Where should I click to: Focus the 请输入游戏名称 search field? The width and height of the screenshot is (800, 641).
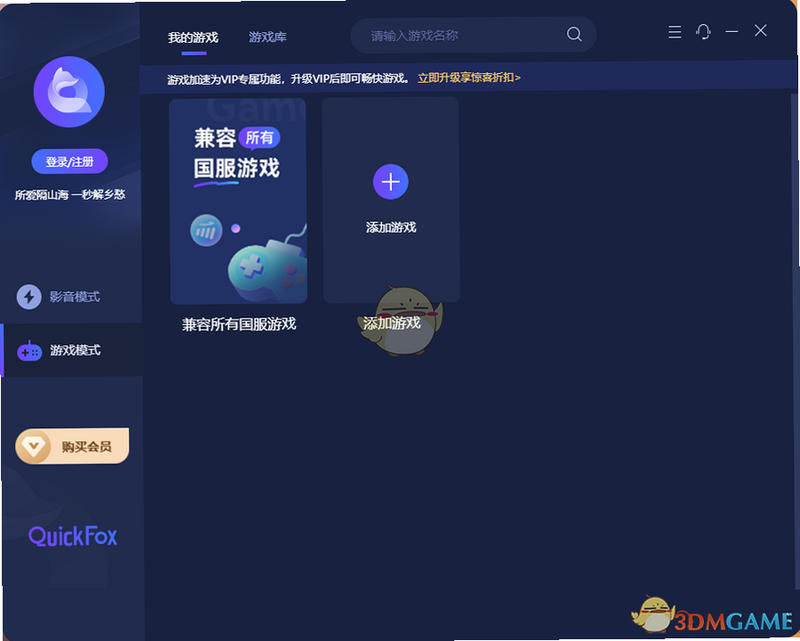[x=473, y=35]
